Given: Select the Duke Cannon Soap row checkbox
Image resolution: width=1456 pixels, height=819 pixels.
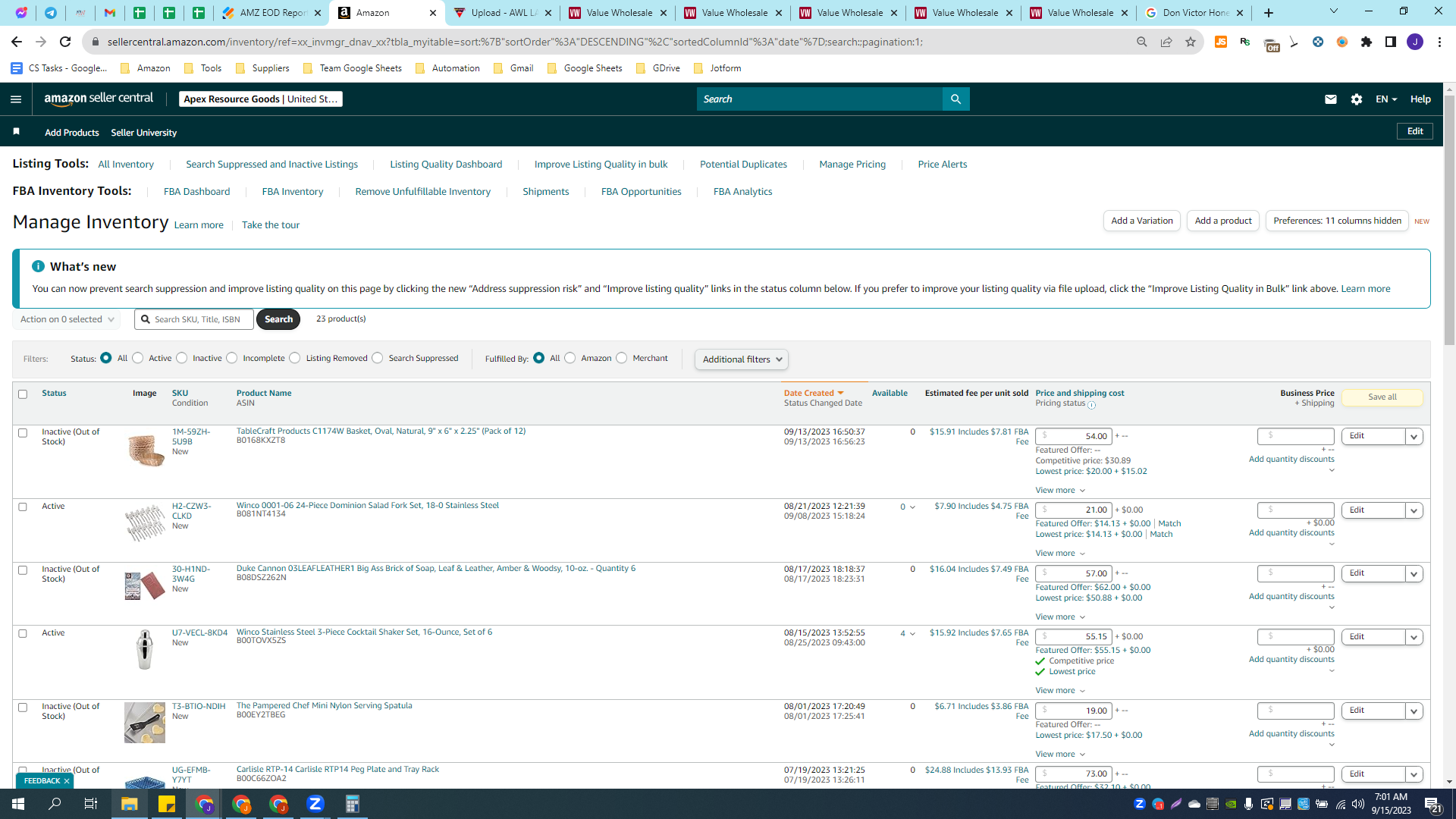Looking at the screenshot, I should [x=23, y=570].
